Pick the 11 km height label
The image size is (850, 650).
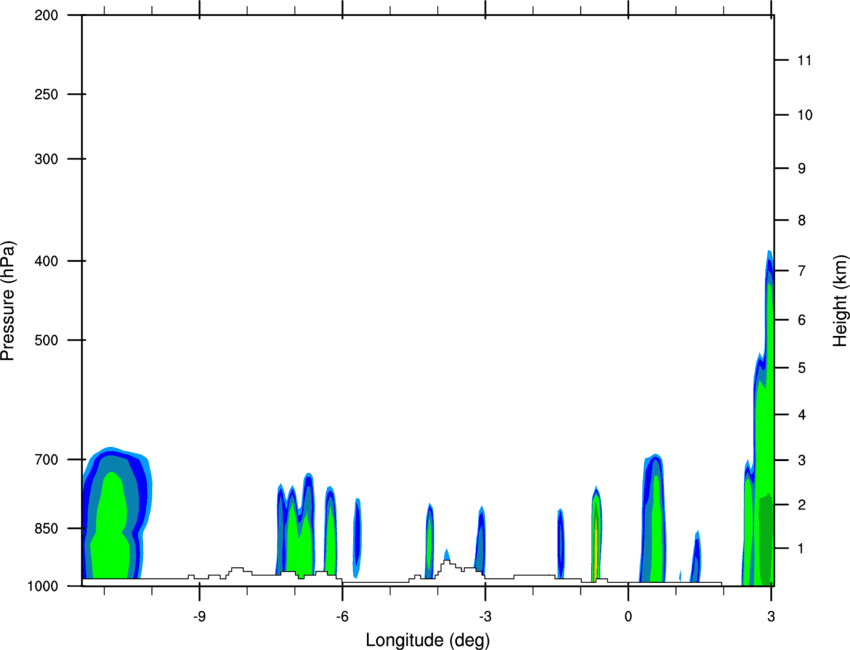pyautogui.click(x=805, y=60)
